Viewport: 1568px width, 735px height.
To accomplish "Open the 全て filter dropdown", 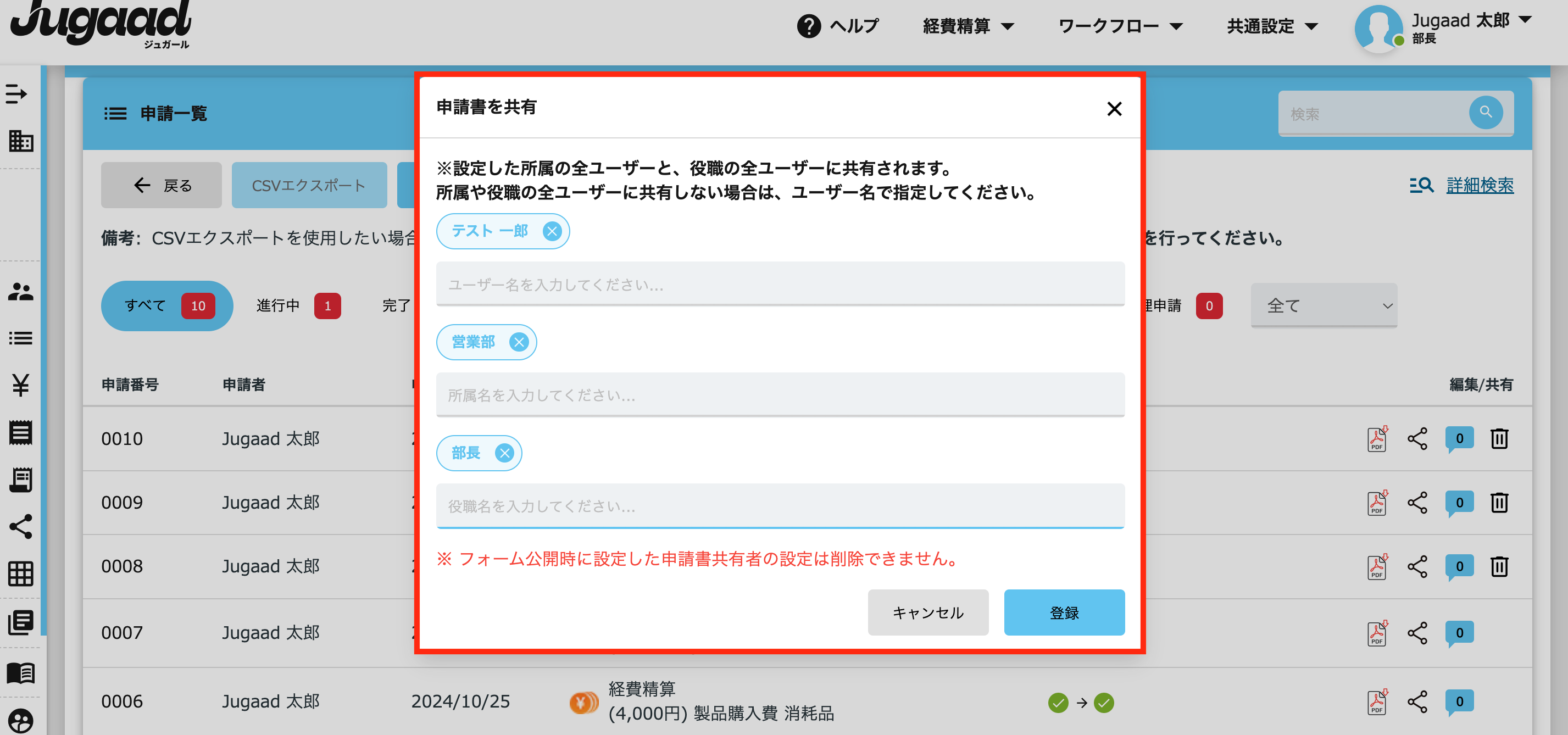I will pyautogui.click(x=1324, y=305).
